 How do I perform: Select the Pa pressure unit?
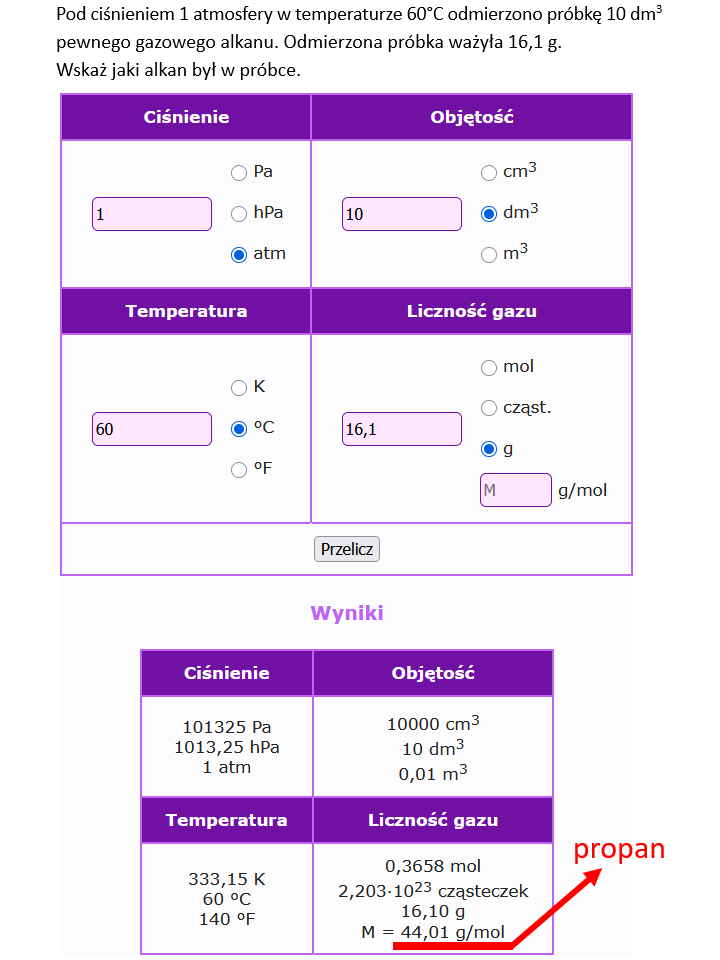tap(239, 173)
